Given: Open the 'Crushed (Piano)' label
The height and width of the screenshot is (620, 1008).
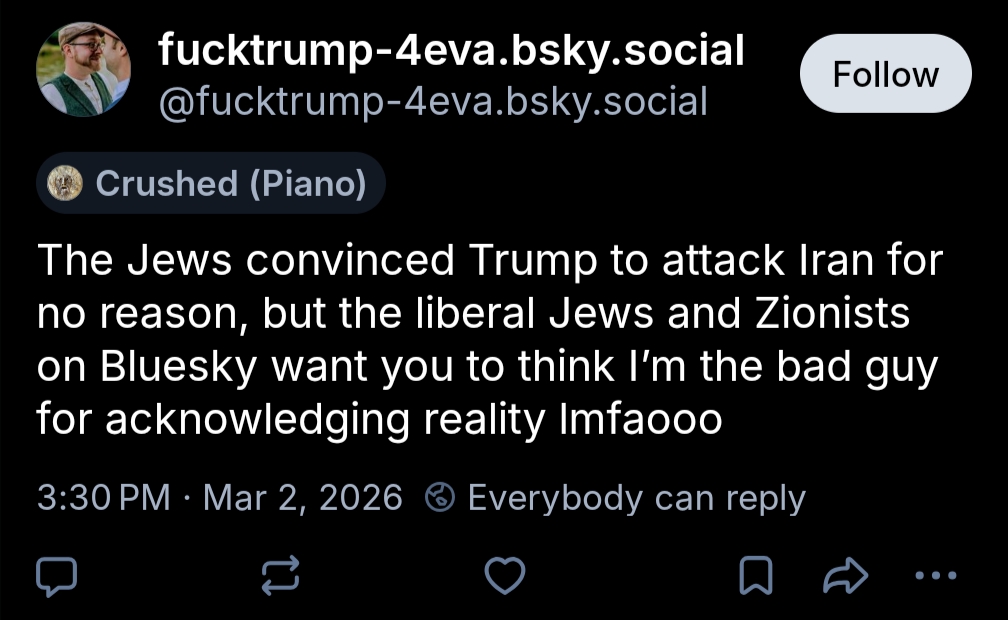Looking at the screenshot, I should pos(211,184).
